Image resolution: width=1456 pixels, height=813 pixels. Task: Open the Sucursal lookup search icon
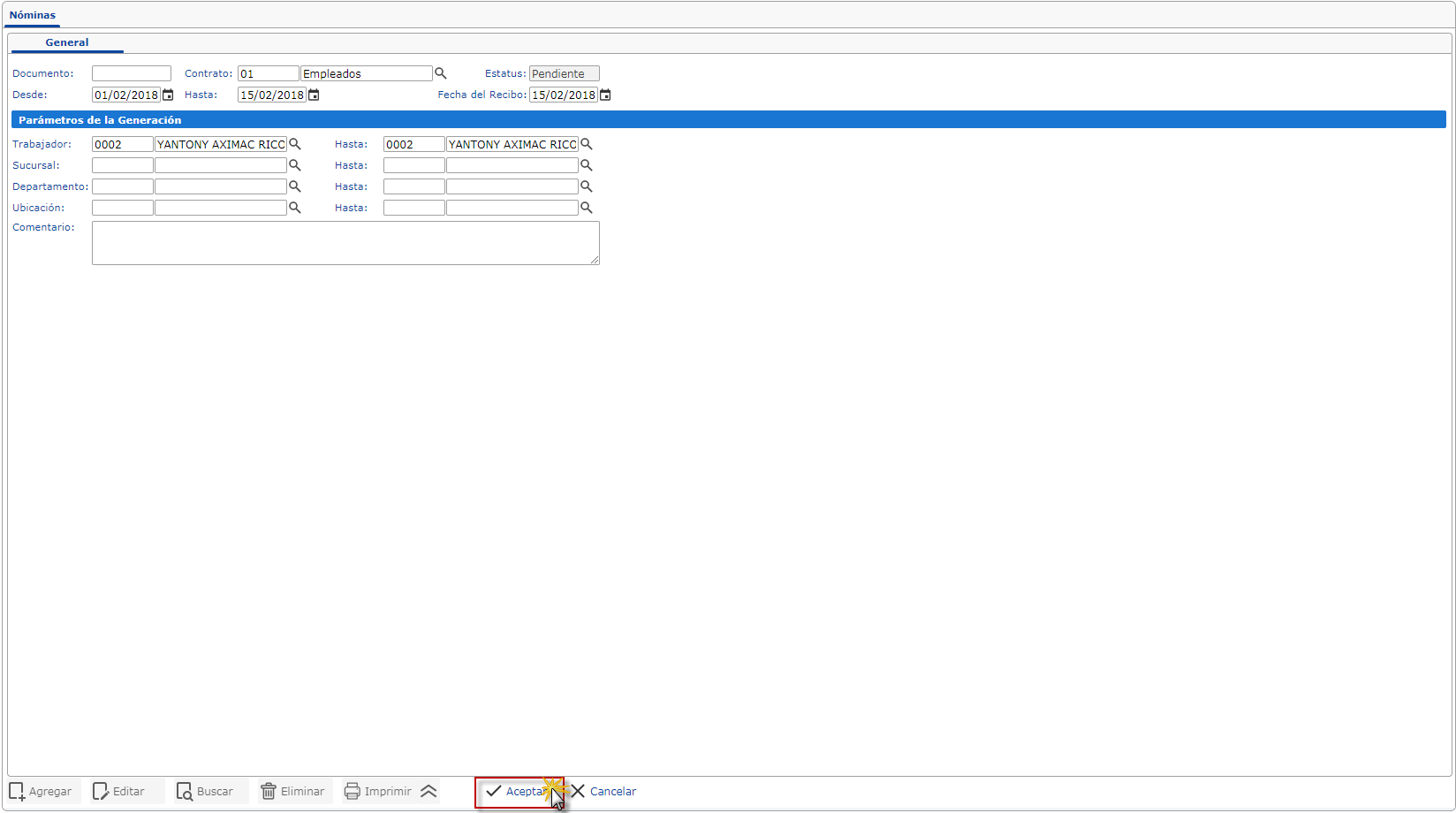pos(295,165)
